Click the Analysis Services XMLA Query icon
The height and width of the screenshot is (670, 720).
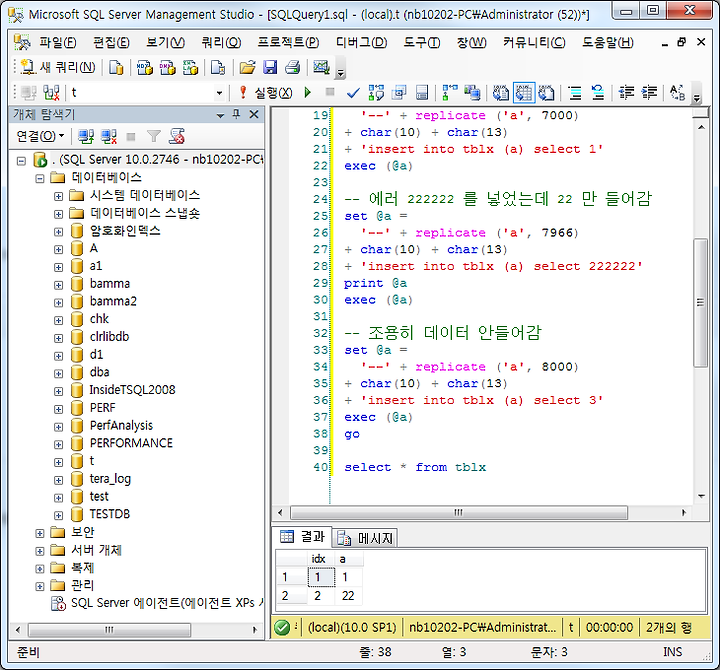[190, 68]
